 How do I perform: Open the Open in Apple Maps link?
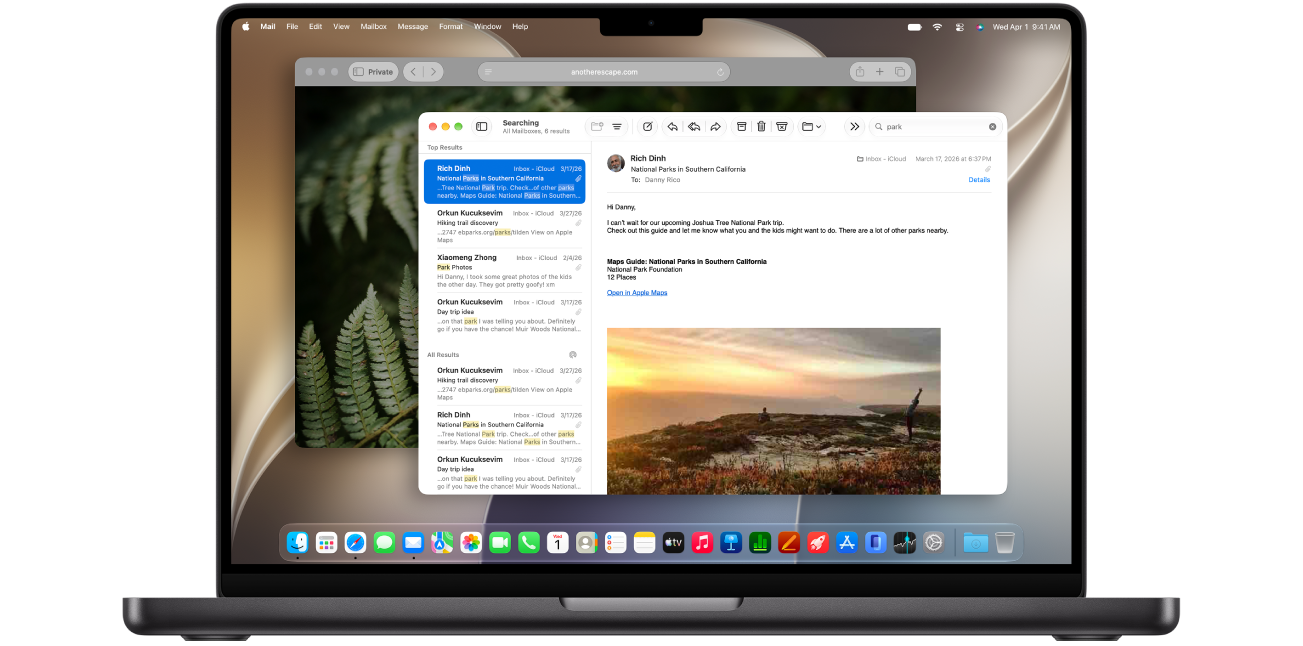[637, 293]
